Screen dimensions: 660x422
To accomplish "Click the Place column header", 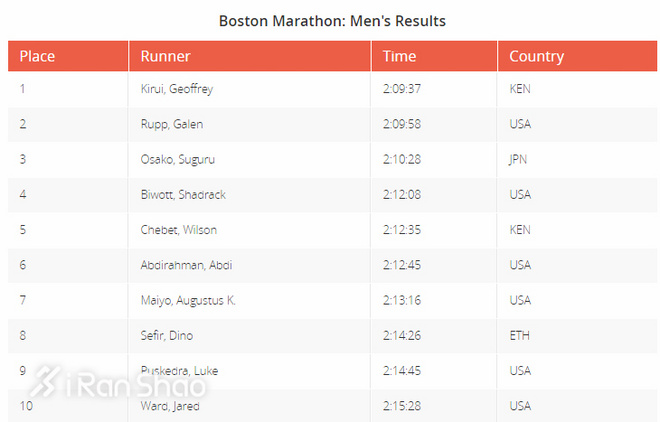I will (37, 57).
